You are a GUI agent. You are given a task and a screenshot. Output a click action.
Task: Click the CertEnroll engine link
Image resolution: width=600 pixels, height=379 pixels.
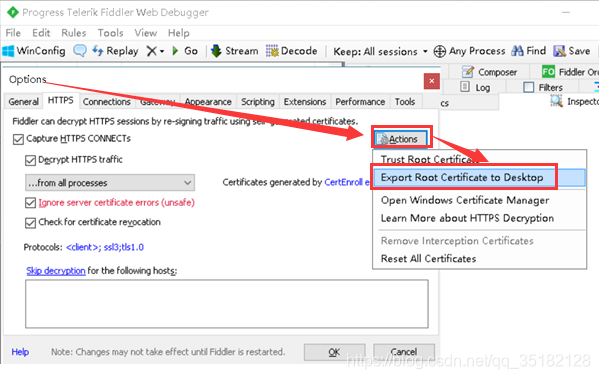click(346, 182)
